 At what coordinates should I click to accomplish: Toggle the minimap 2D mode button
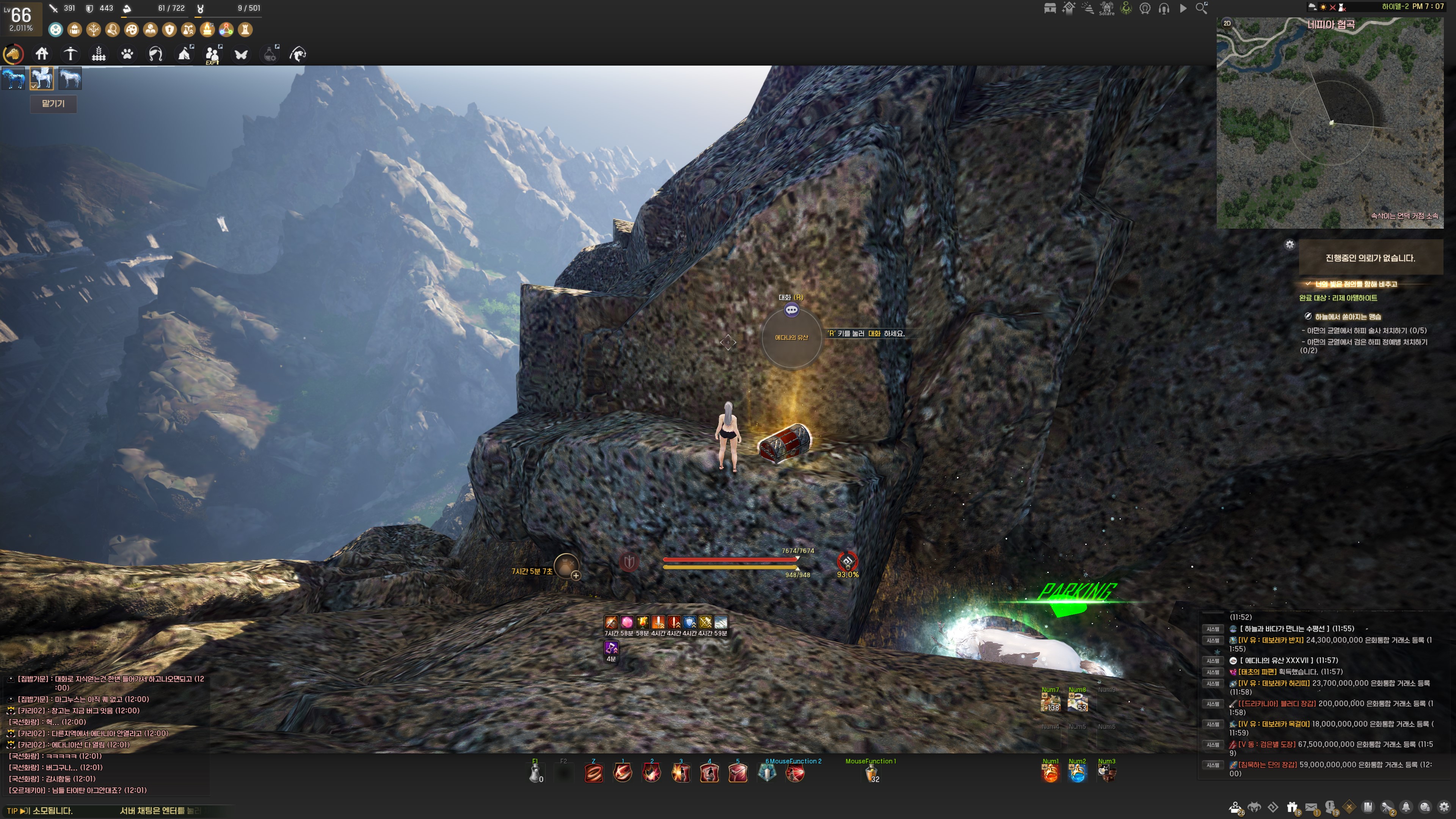pyautogui.click(x=1227, y=23)
